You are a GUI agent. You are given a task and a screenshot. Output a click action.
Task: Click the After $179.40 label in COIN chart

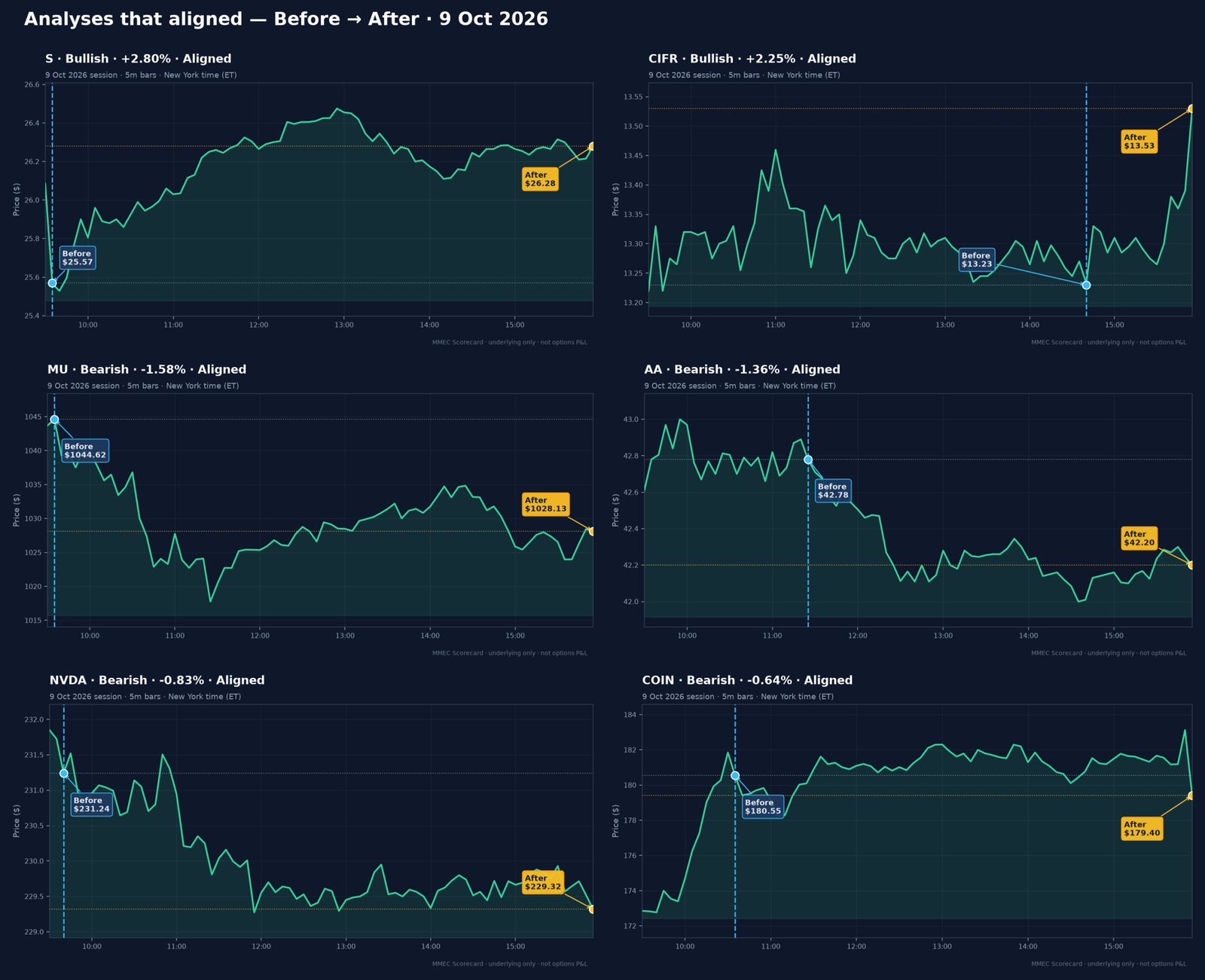pos(1142,829)
